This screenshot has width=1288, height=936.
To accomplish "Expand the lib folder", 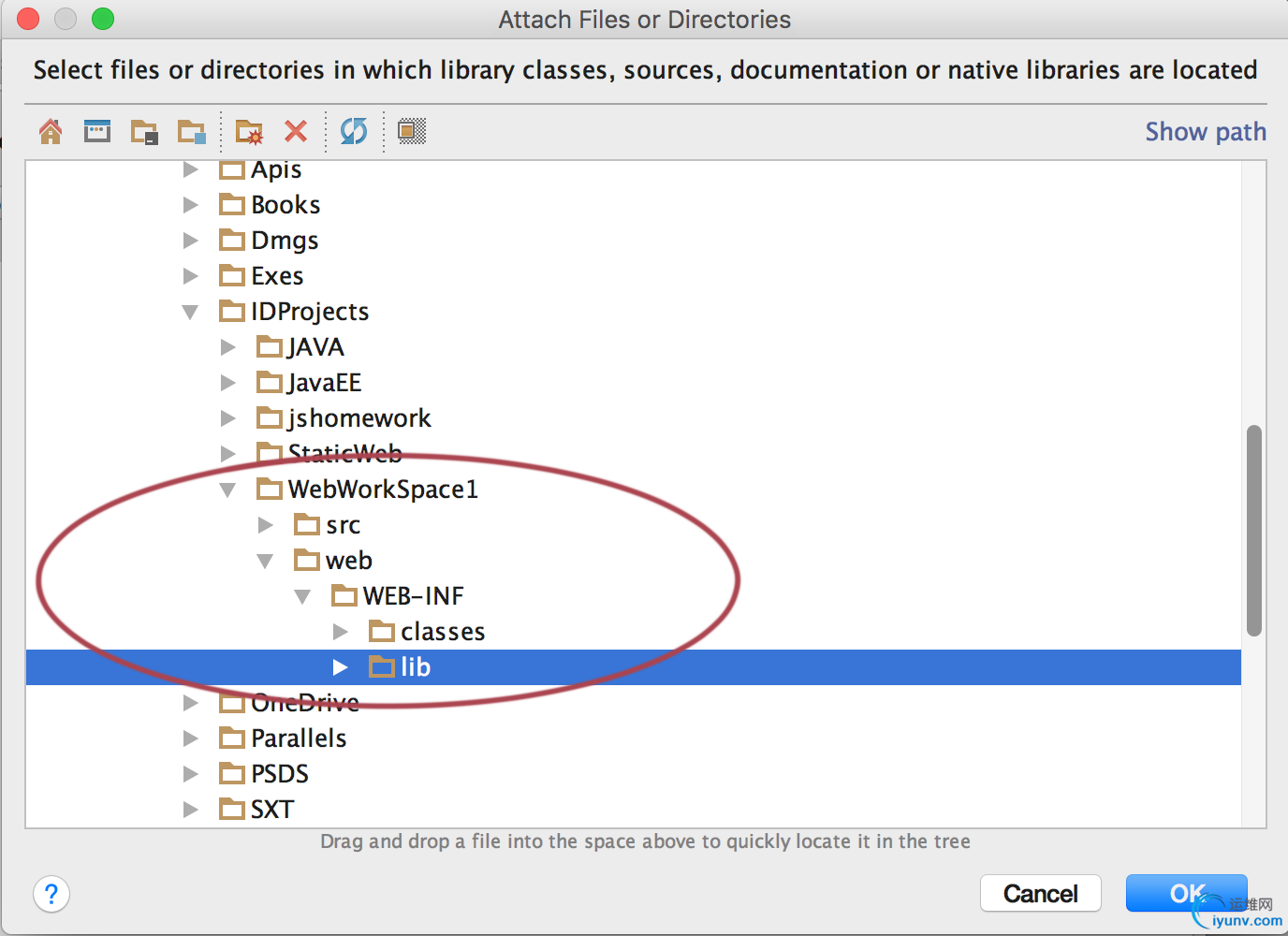I will 341,667.
